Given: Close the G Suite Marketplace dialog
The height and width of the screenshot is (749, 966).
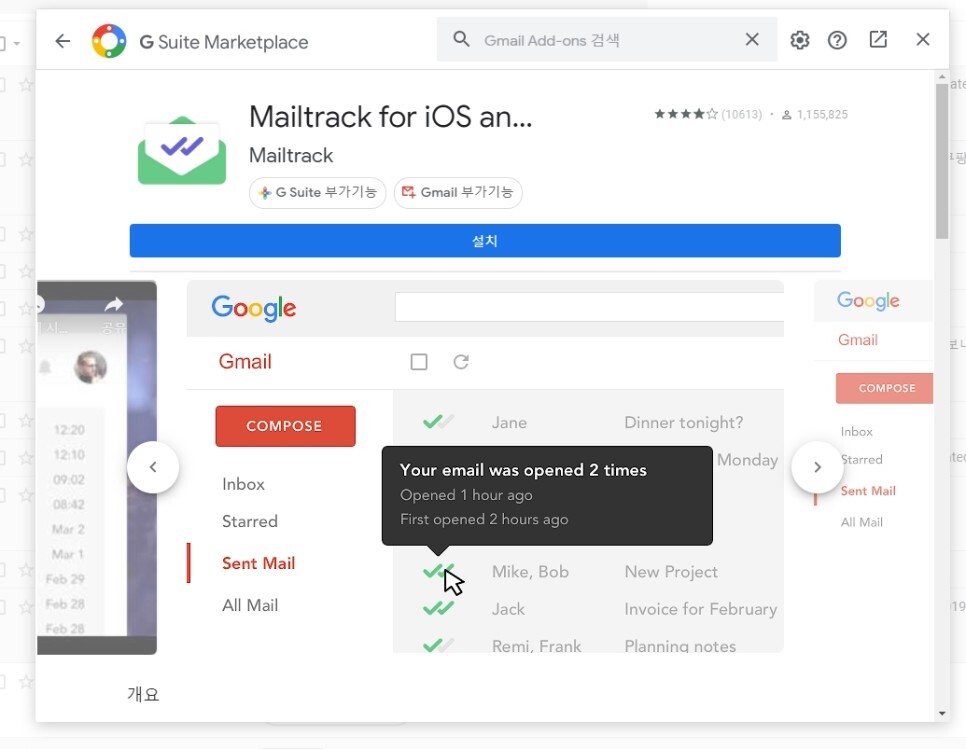Looking at the screenshot, I should 922,39.
